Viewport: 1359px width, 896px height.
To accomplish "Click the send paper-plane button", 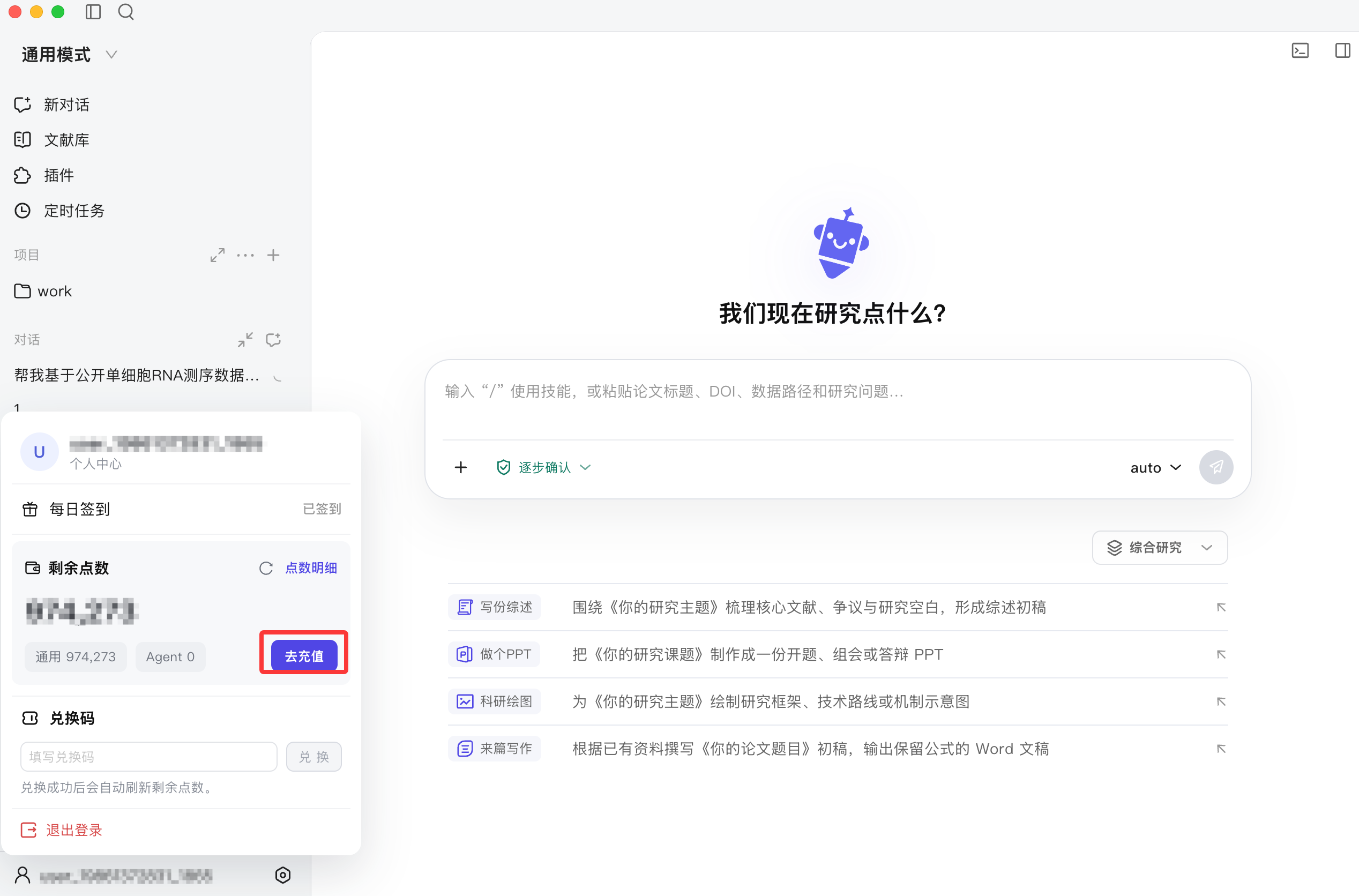I will pyautogui.click(x=1216, y=467).
